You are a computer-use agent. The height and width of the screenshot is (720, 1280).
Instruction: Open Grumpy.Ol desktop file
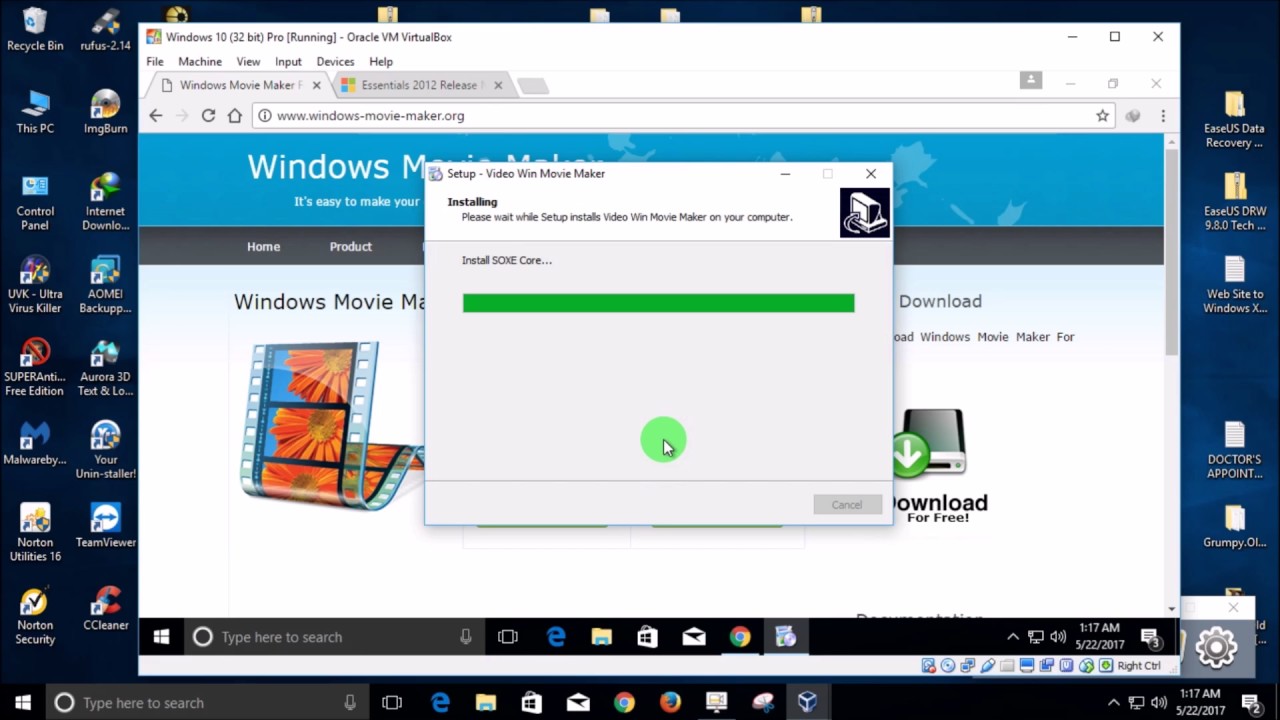[1234, 528]
